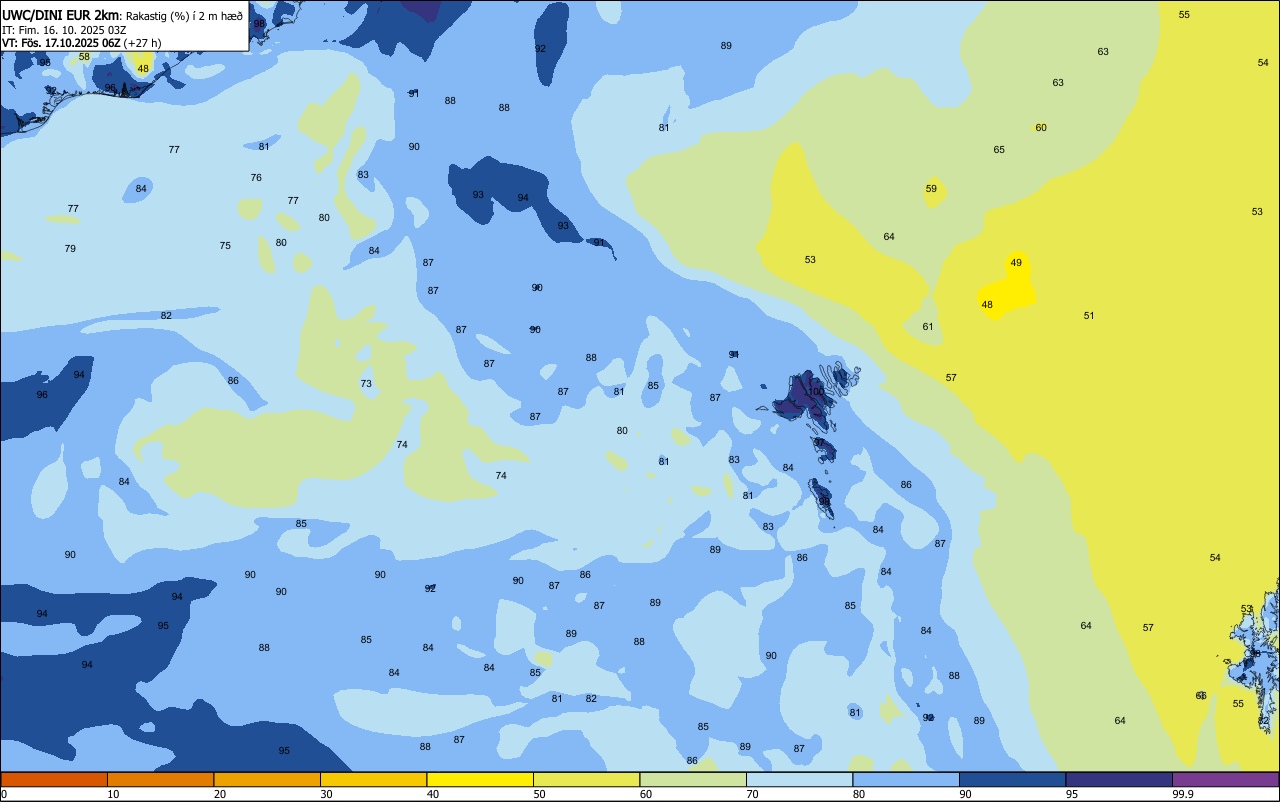Click the valid time line 'VT: Fös. 17.10.2025 06Z'

point(61,43)
